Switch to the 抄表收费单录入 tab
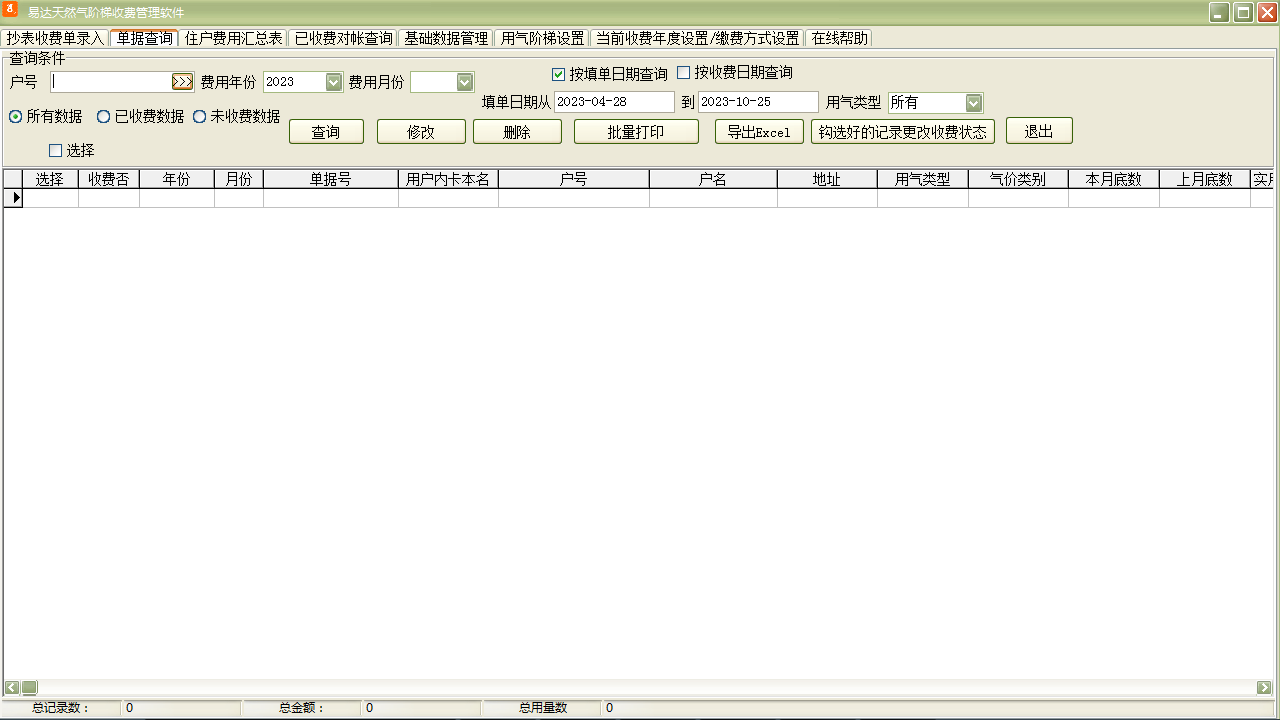 55,38
